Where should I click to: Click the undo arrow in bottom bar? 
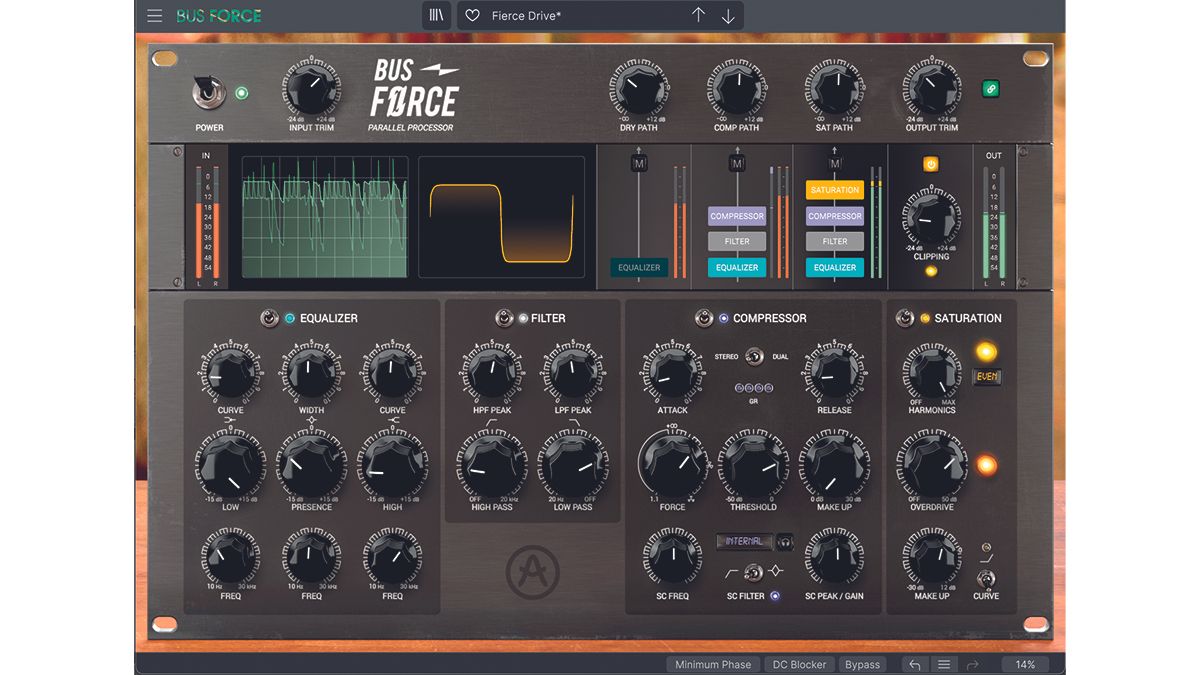914,664
